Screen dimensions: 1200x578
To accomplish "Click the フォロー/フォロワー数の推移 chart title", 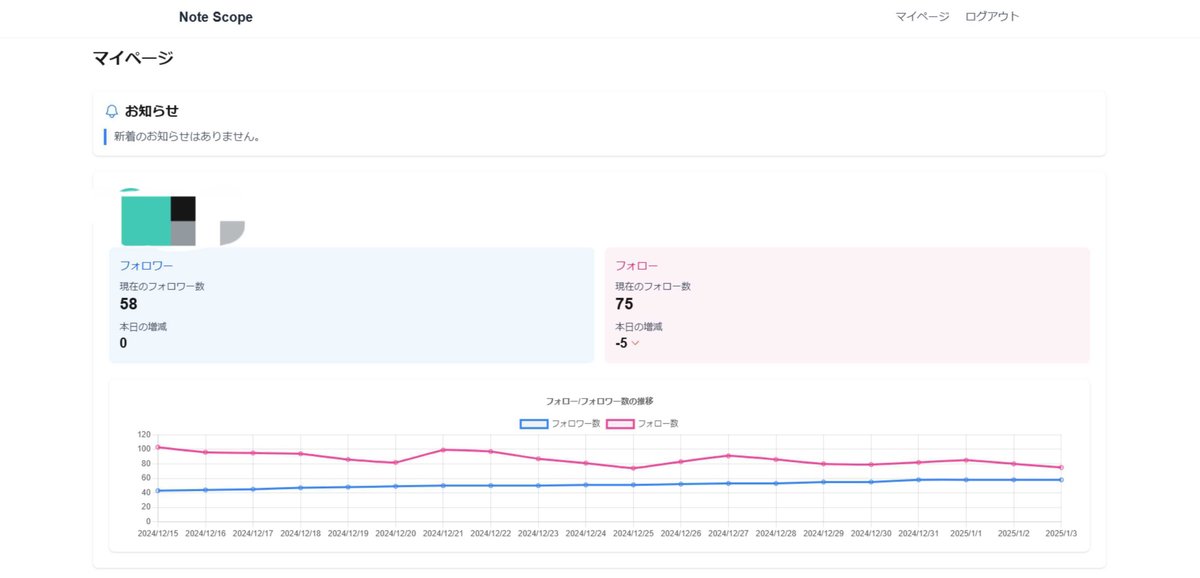I will click(599, 401).
